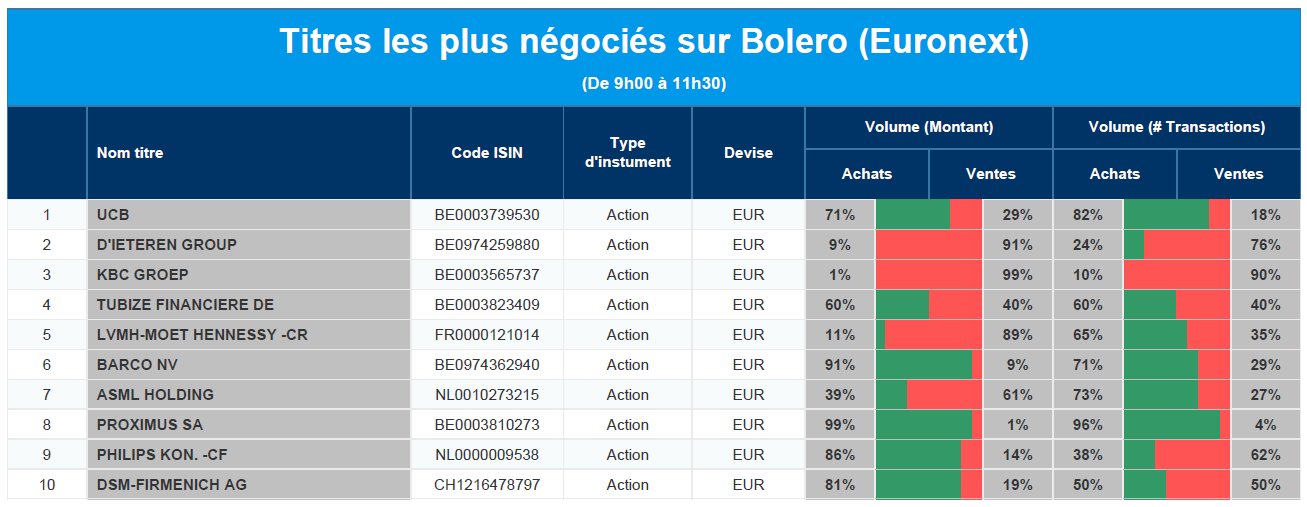The image size is (1307, 507).
Task: Click the 62% Ventes value for PHILIPS KON.
Action: pyautogui.click(x=1265, y=455)
